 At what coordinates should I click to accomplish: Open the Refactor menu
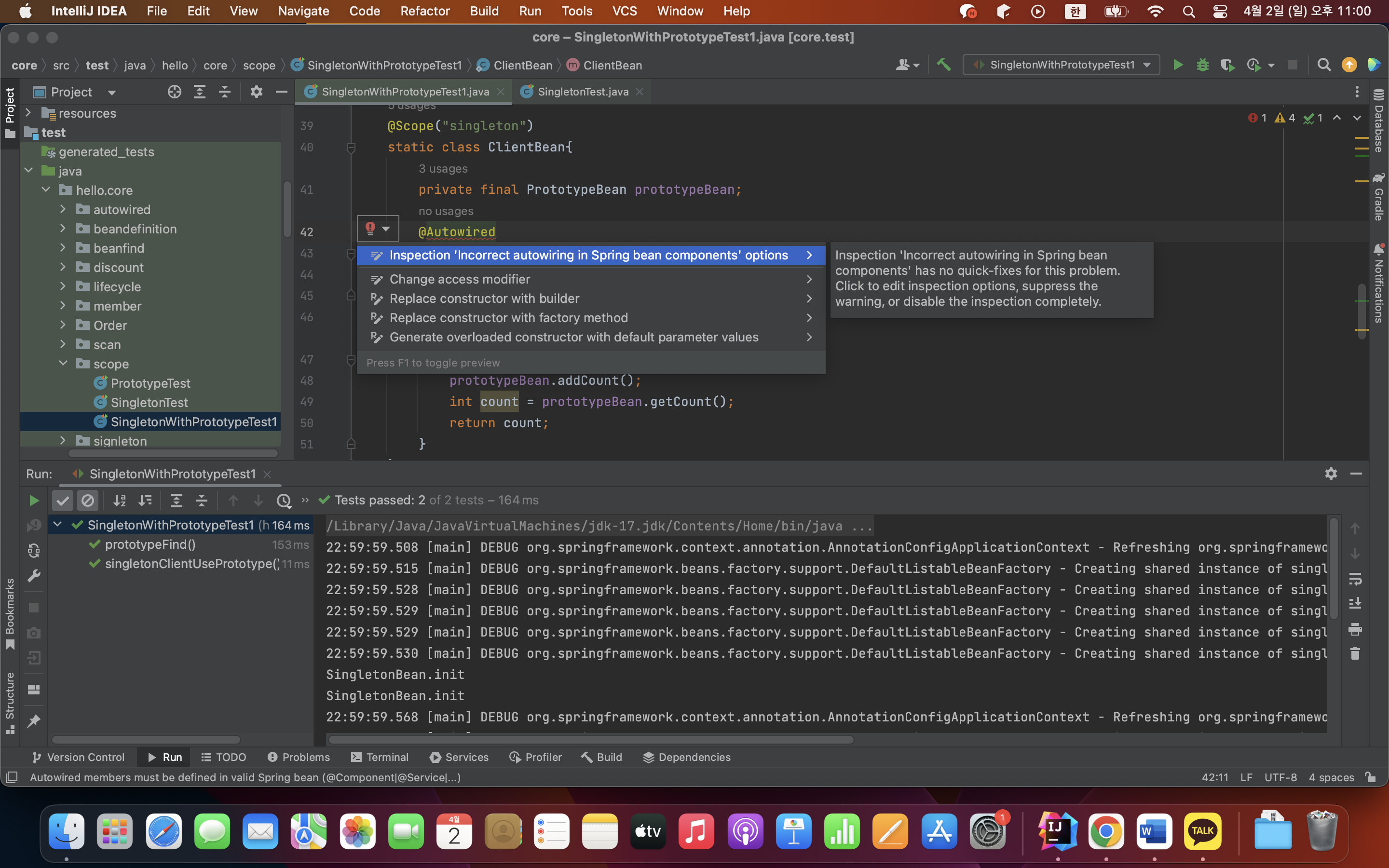(425, 11)
